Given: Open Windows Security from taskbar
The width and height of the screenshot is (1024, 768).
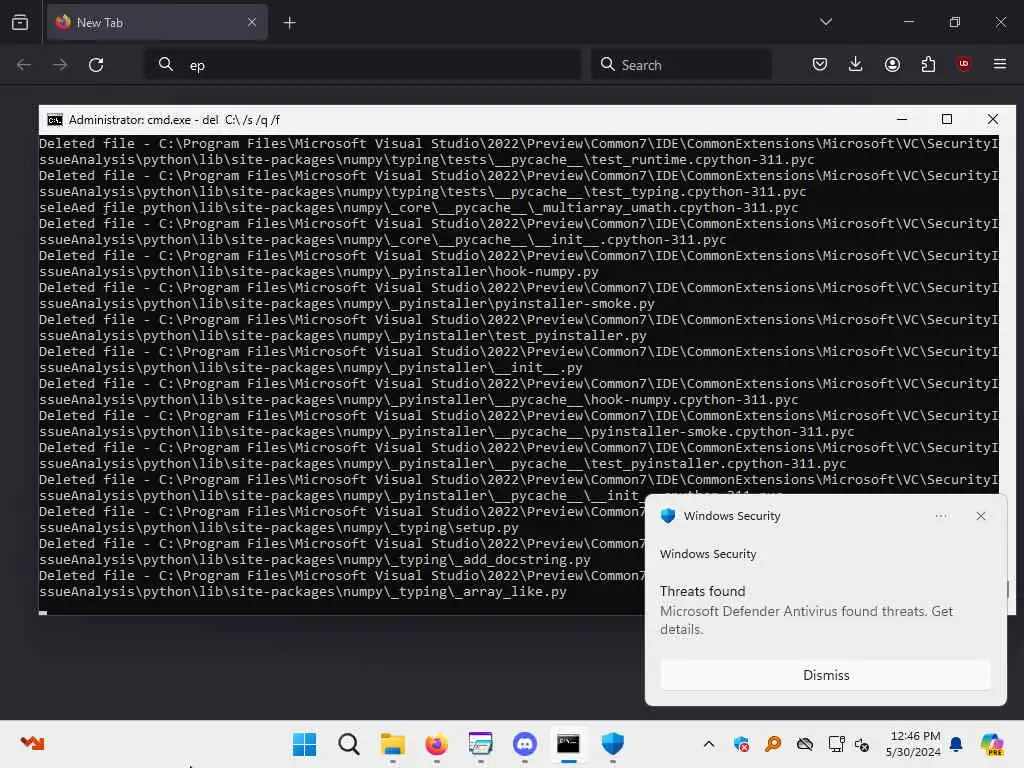Looking at the screenshot, I should [613, 744].
